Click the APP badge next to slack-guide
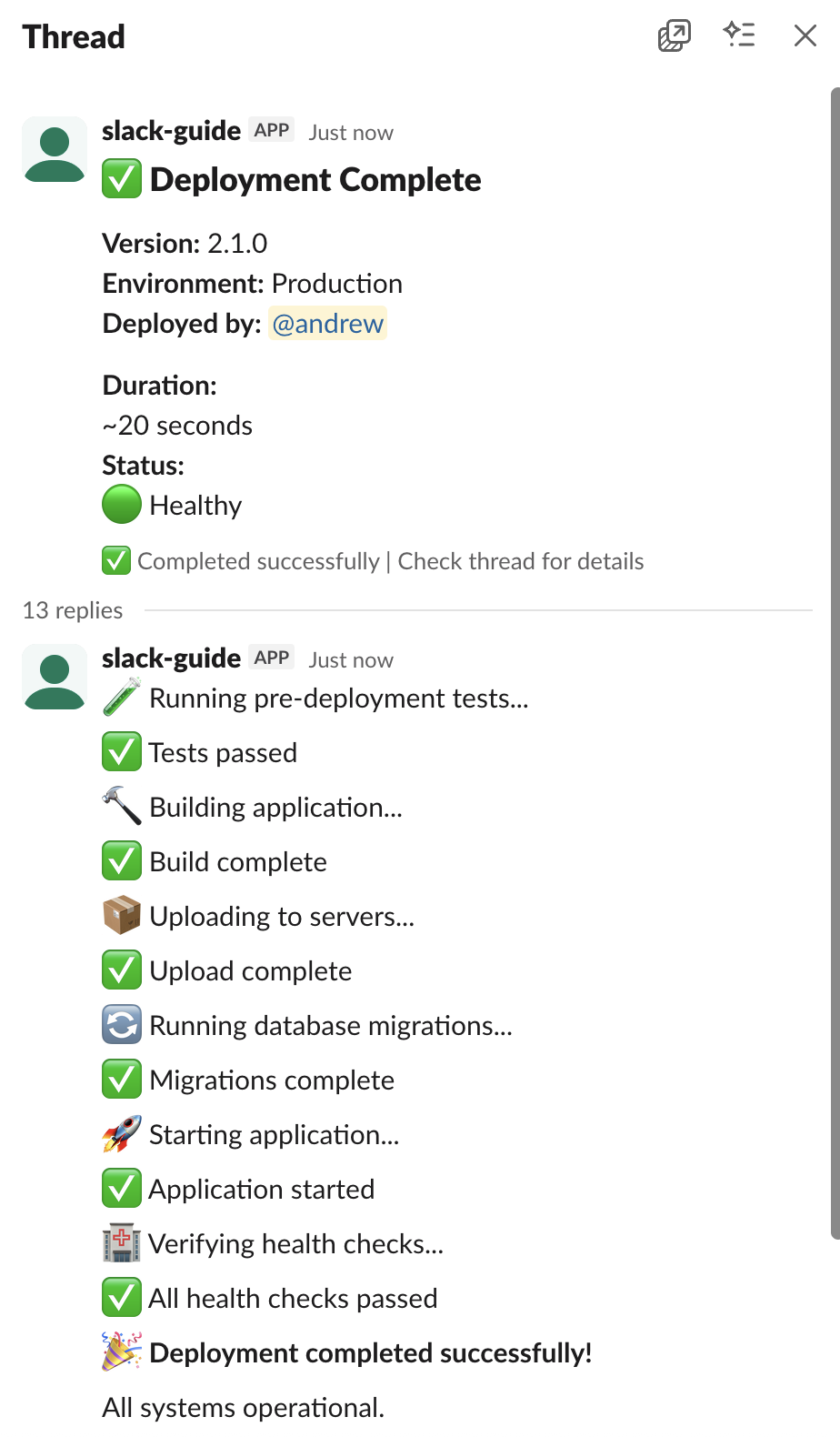Image resolution: width=840 pixels, height=1437 pixels. (271, 130)
